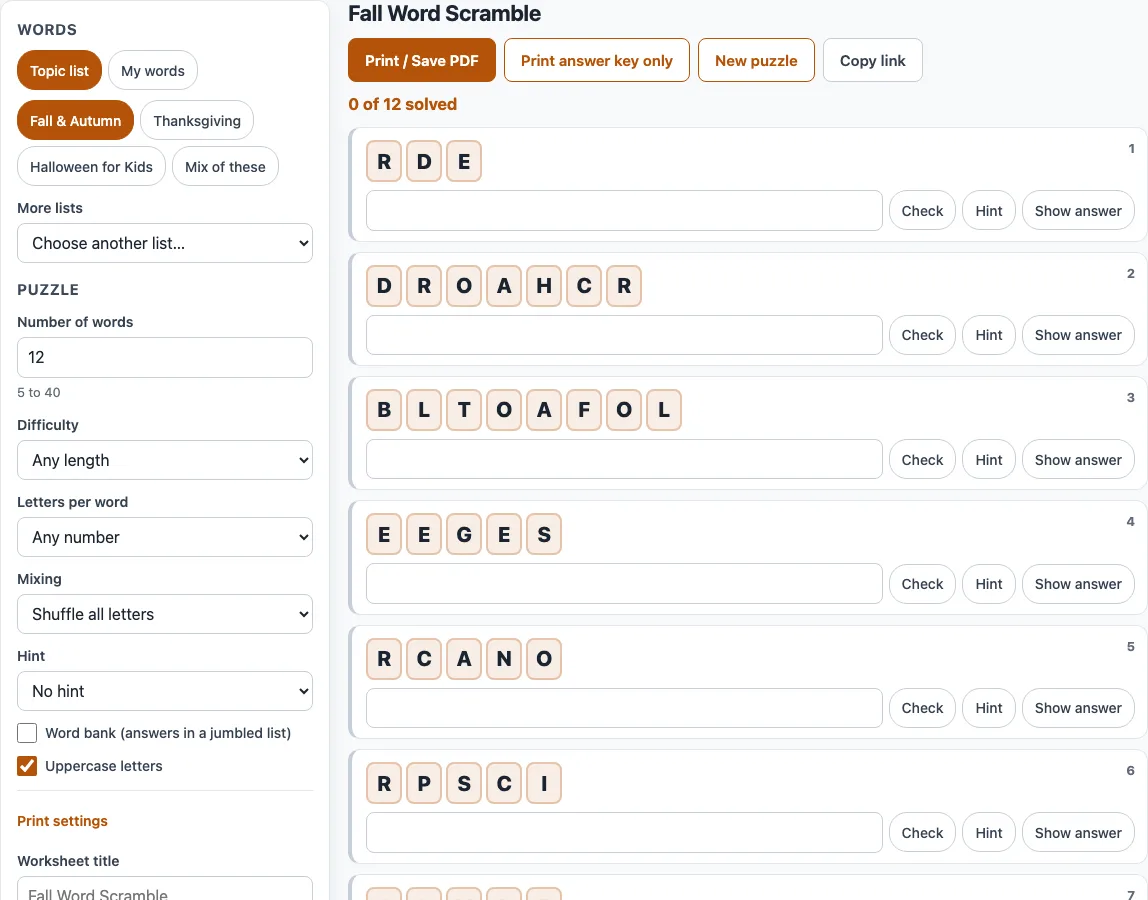Show answer for BLTOAFOL scramble
This screenshot has width=1148, height=900.
click(x=1078, y=459)
